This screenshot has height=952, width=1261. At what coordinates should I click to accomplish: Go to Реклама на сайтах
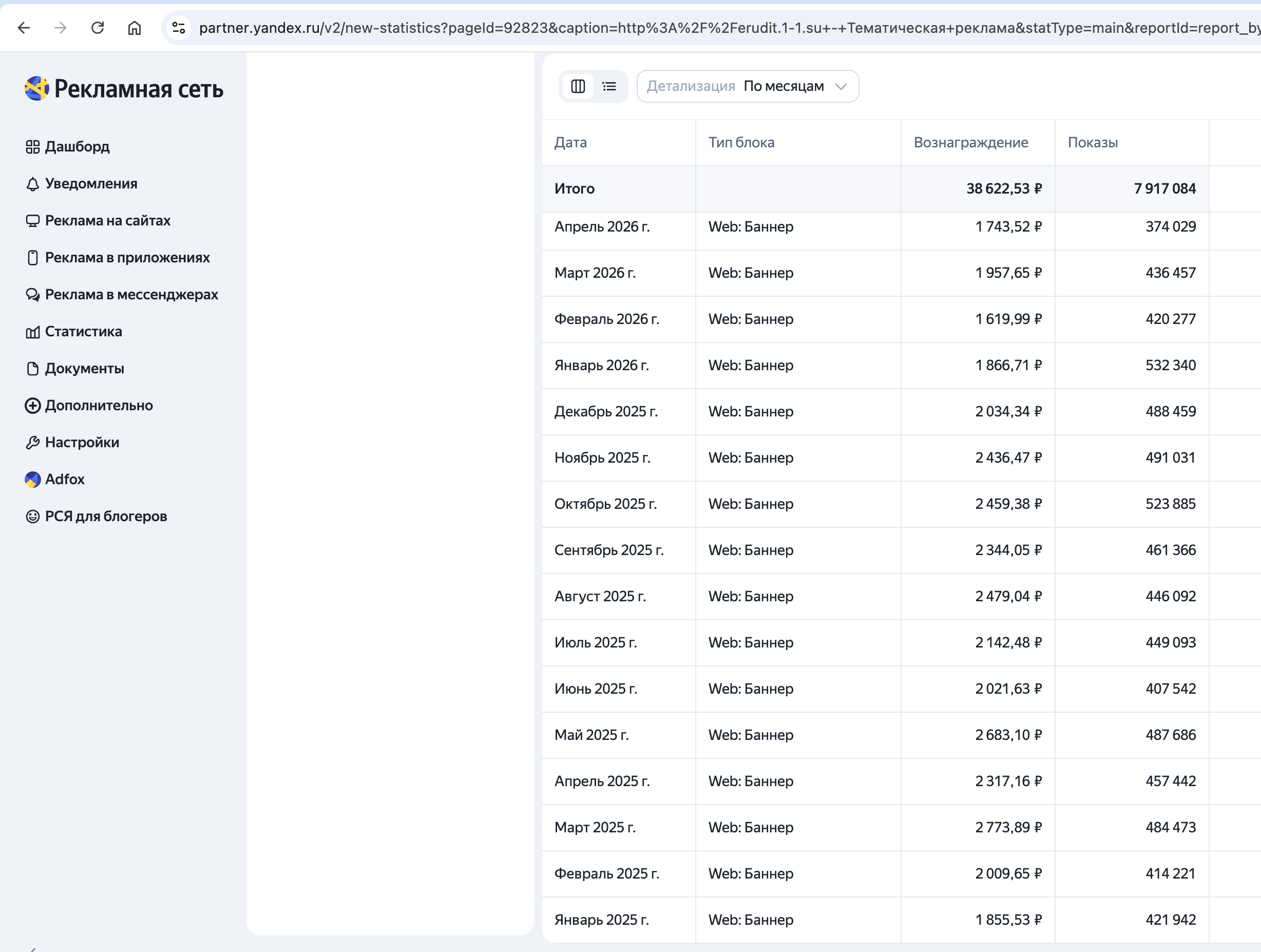coord(108,221)
